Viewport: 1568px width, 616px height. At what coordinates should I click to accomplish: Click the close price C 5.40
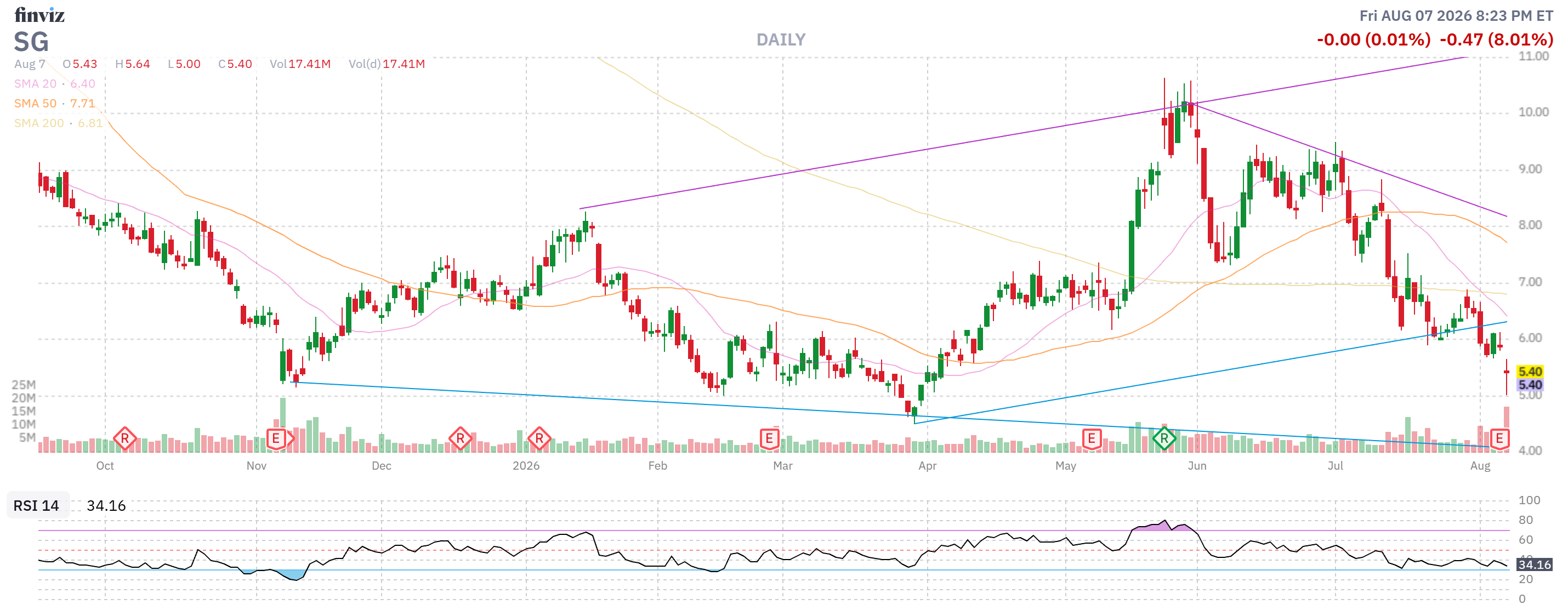pyautogui.click(x=236, y=64)
